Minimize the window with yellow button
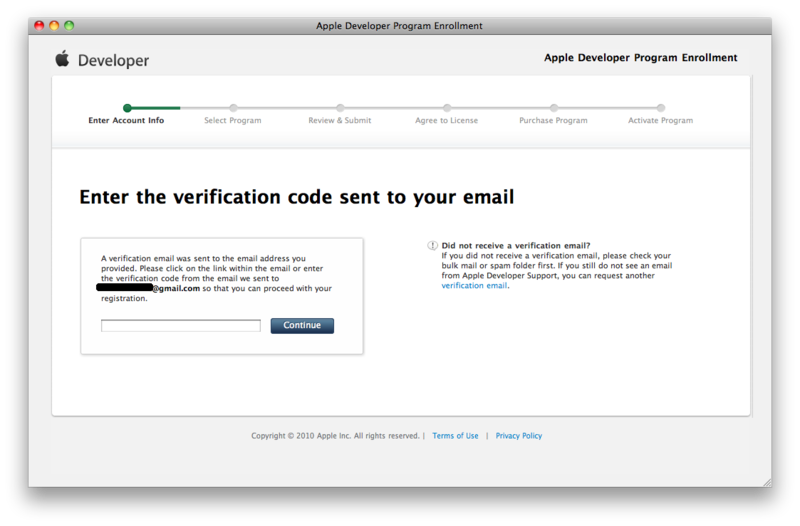This screenshot has height=526, width=800. tap(54, 25)
